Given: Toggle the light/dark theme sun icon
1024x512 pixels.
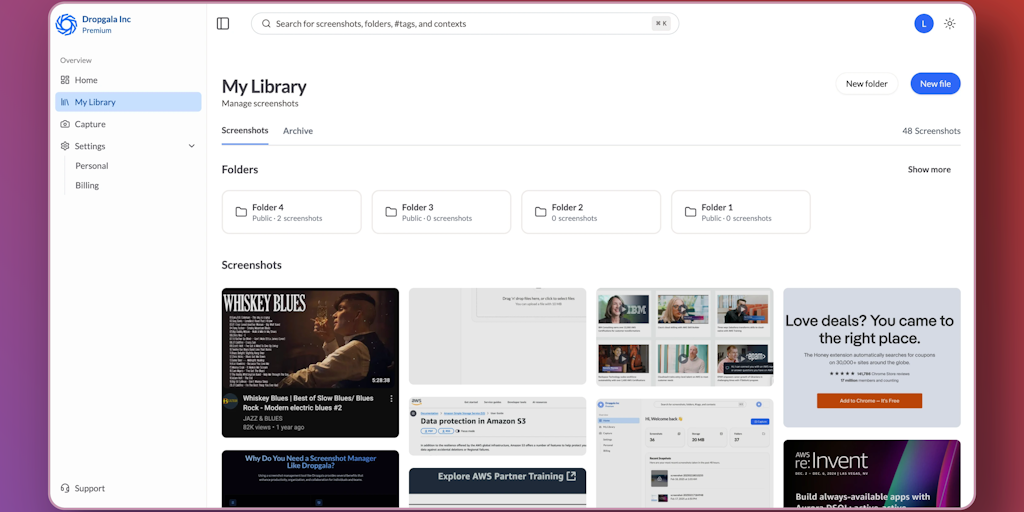Looking at the screenshot, I should (x=950, y=24).
